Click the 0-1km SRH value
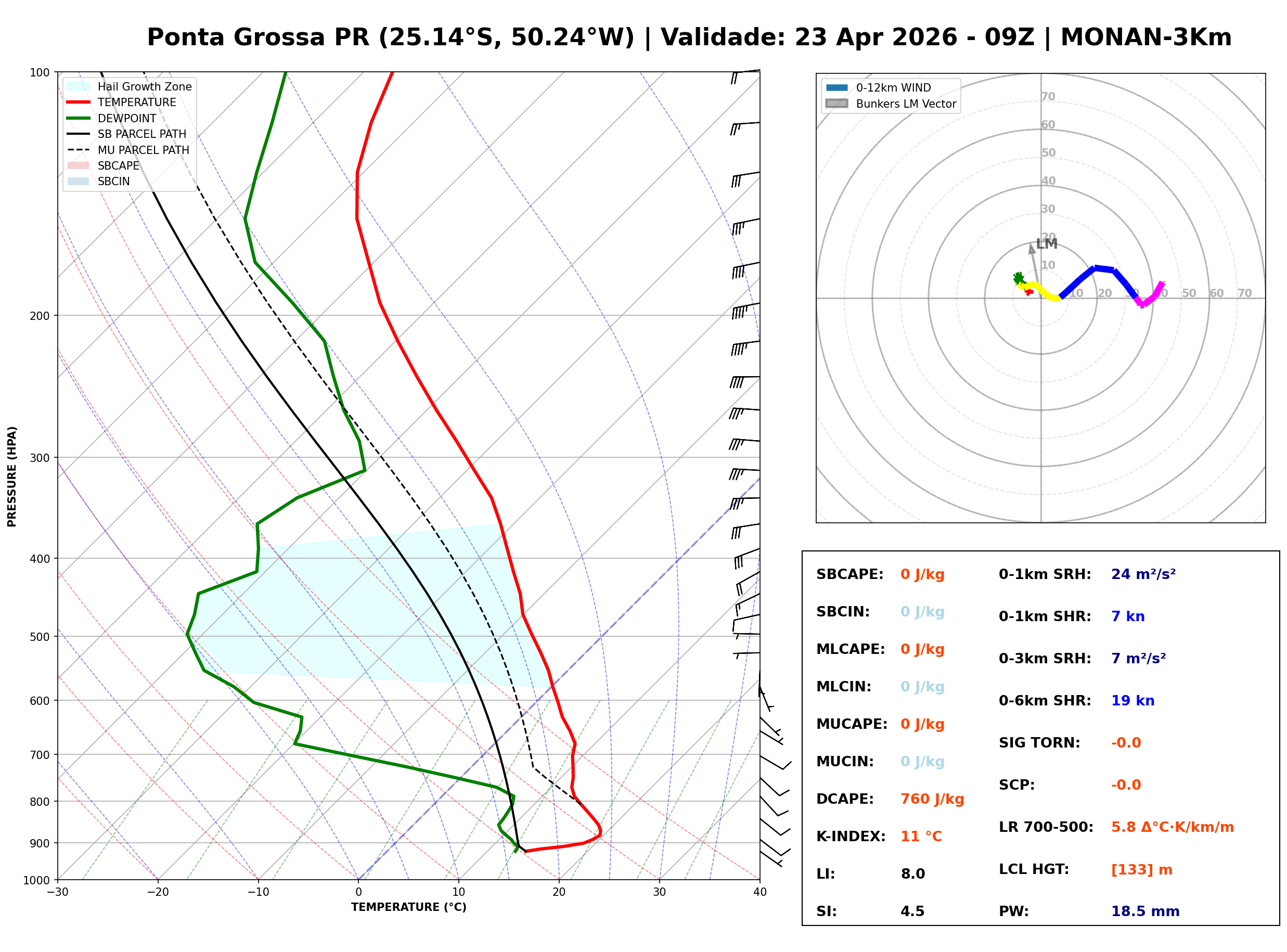The height and width of the screenshot is (952, 1287). click(x=1143, y=574)
